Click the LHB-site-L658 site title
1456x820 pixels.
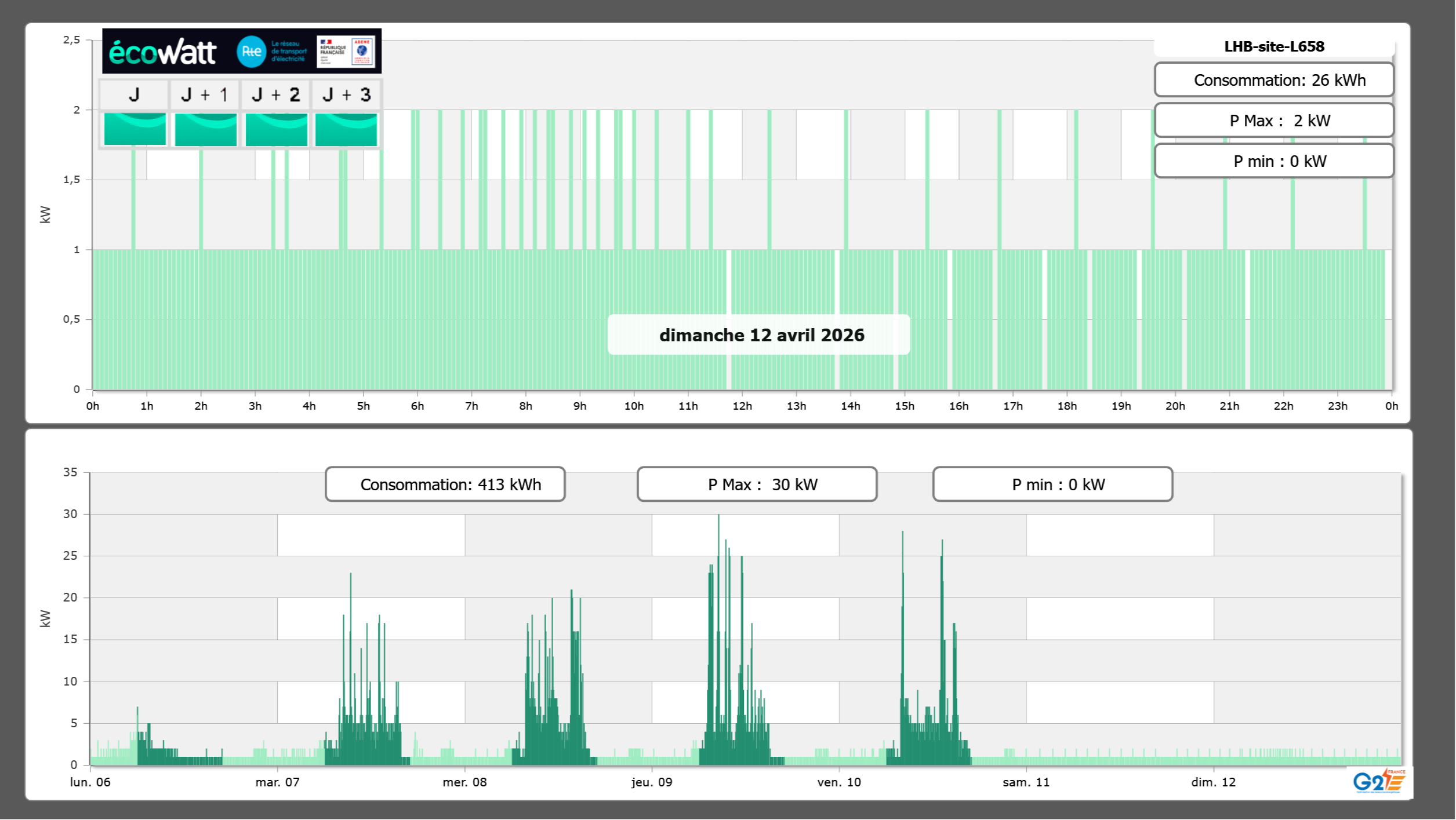click(x=1273, y=46)
